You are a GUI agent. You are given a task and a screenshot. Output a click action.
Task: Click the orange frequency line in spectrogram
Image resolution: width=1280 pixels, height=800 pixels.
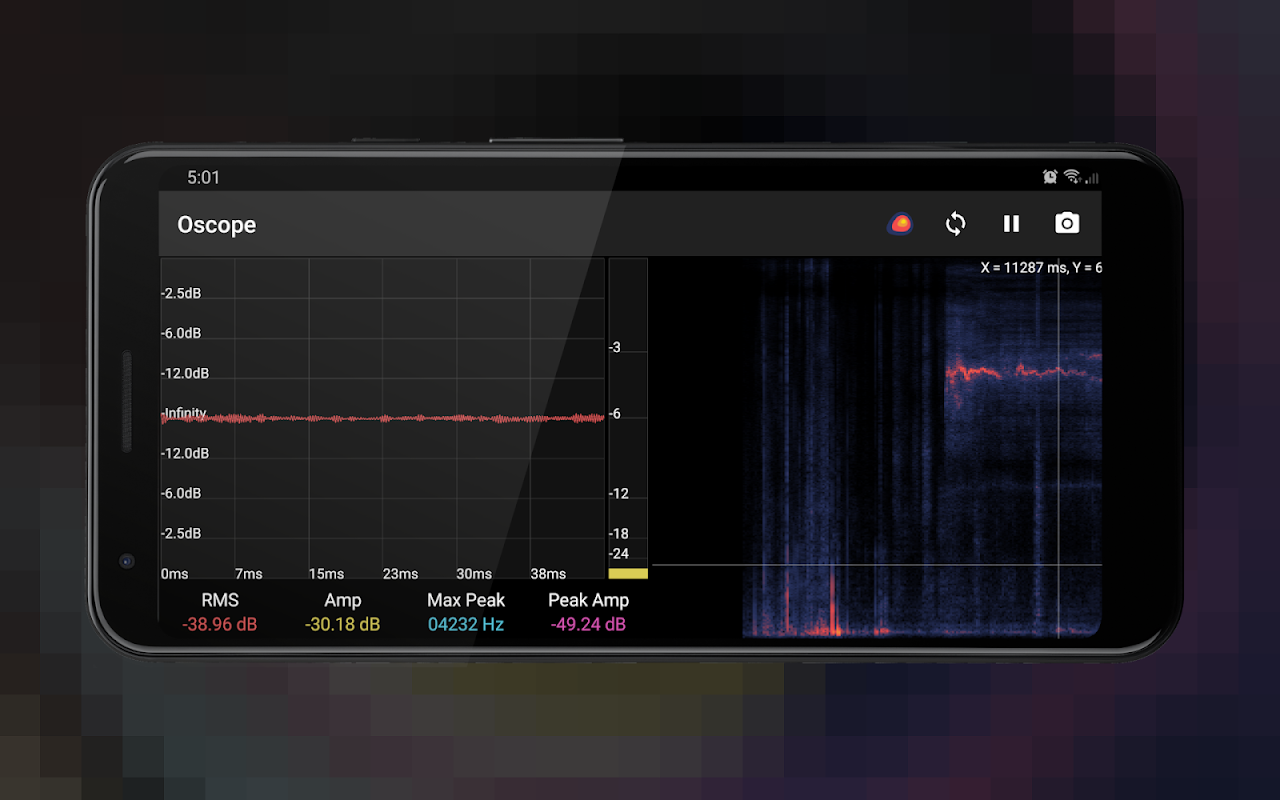click(1020, 372)
